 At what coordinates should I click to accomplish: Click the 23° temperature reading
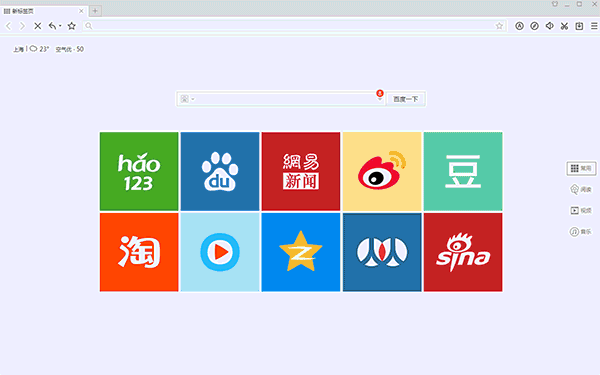(44, 49)
